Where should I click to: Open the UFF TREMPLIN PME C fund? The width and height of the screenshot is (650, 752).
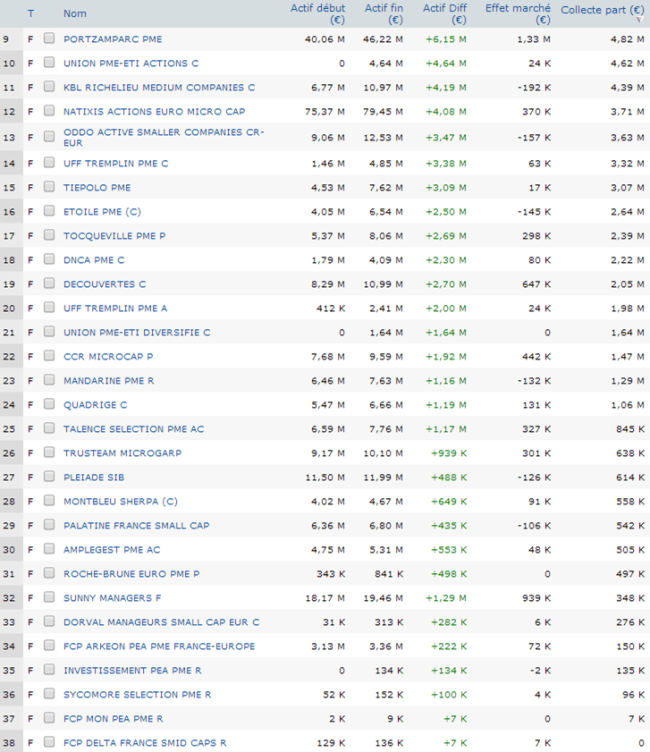(x=116, y=164)
